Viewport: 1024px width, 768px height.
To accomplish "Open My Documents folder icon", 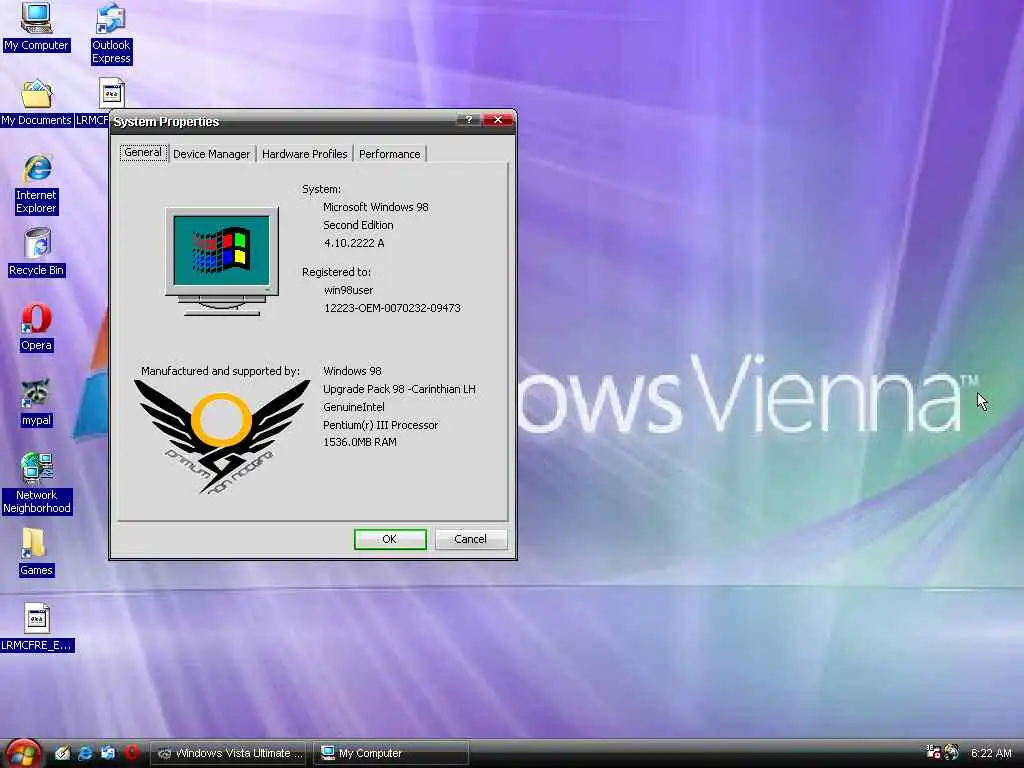I will tap(36, 103).
